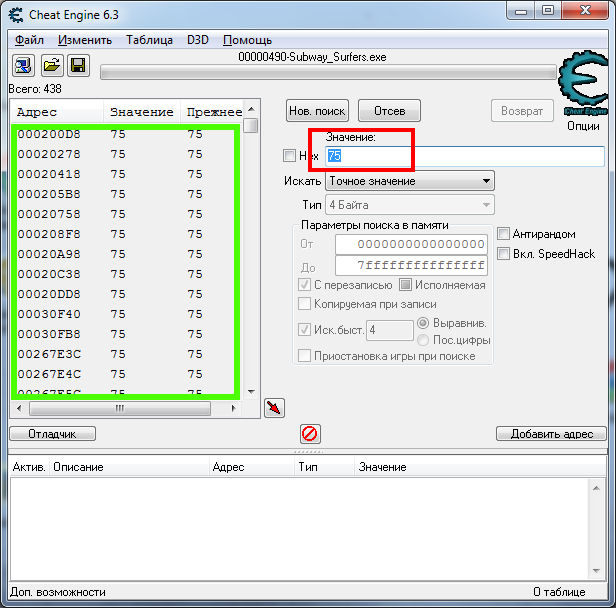The height and width of the screenshot is (608, 616).
Task: Select address row 00020A98
Action: point(126,255)
